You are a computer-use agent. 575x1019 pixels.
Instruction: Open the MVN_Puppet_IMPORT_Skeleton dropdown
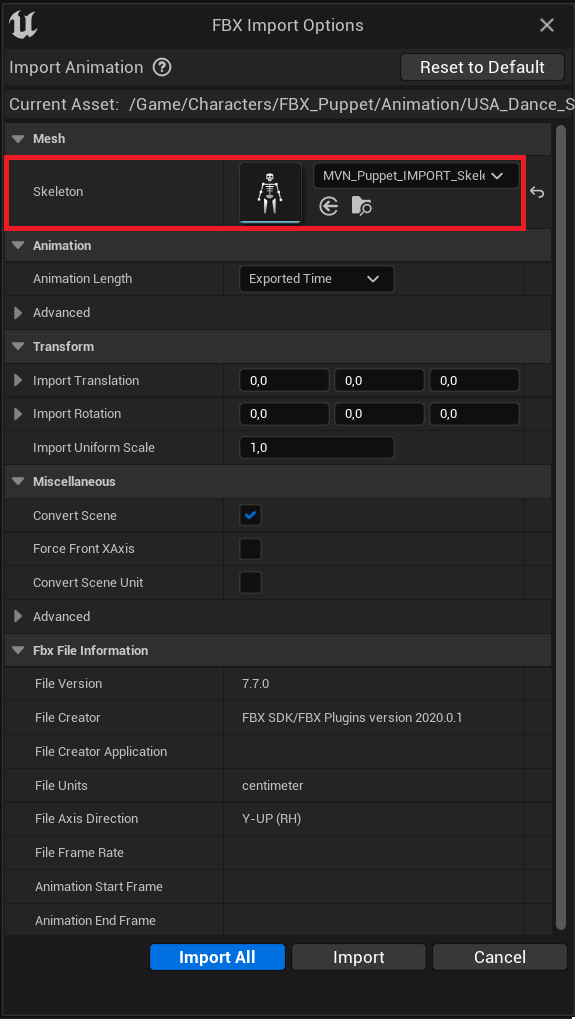[416, 175]
